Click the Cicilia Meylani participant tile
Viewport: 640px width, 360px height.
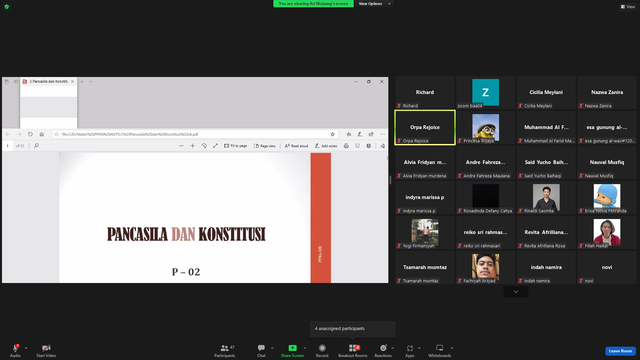(x=546, y=92)
